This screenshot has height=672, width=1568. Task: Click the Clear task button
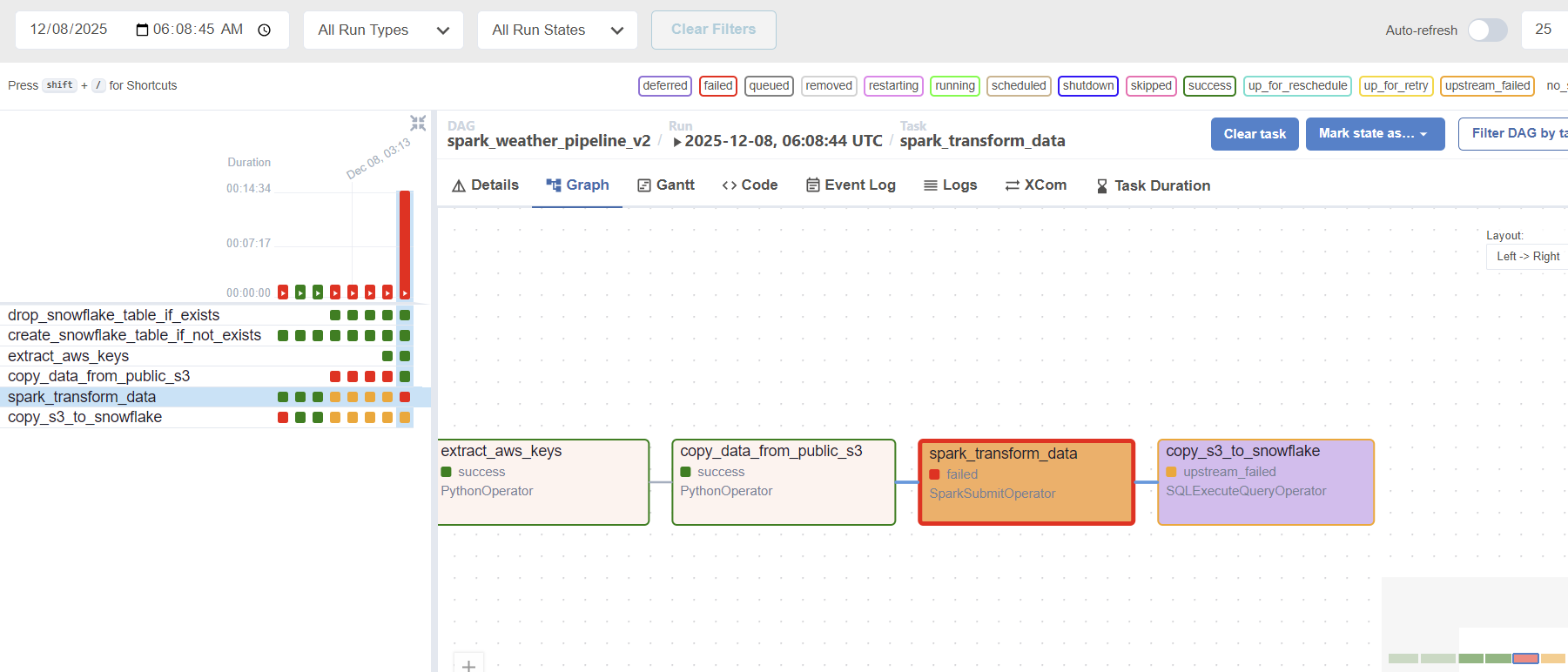pyautogui.click(x=1255, y=134)
